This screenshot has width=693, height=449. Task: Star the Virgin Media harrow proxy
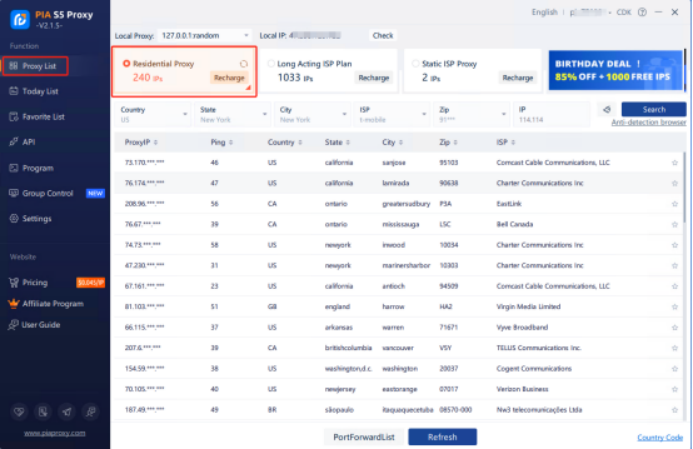point(674,307)
